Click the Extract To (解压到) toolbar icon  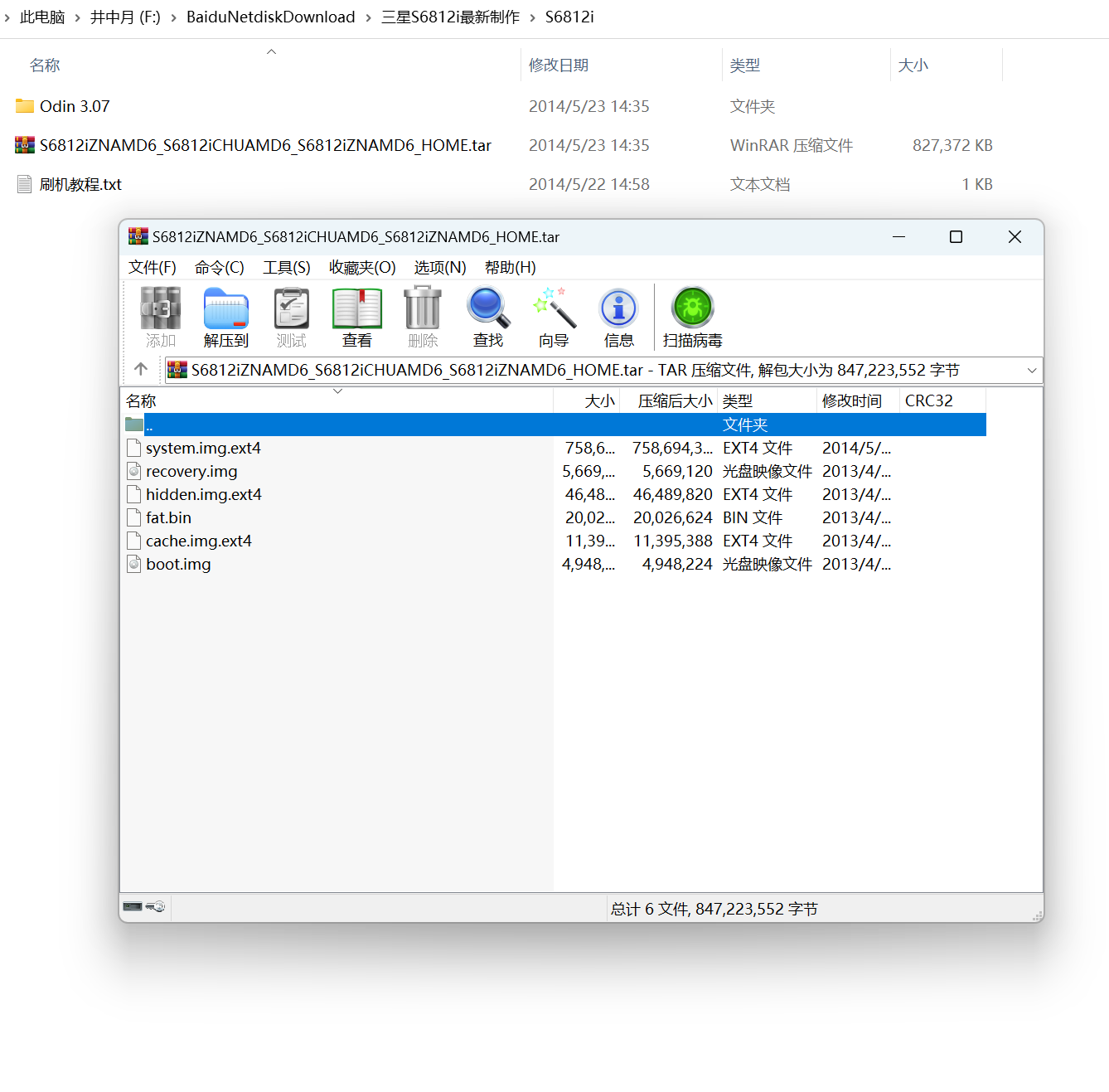pyautogui.click(x=225, y=308)
